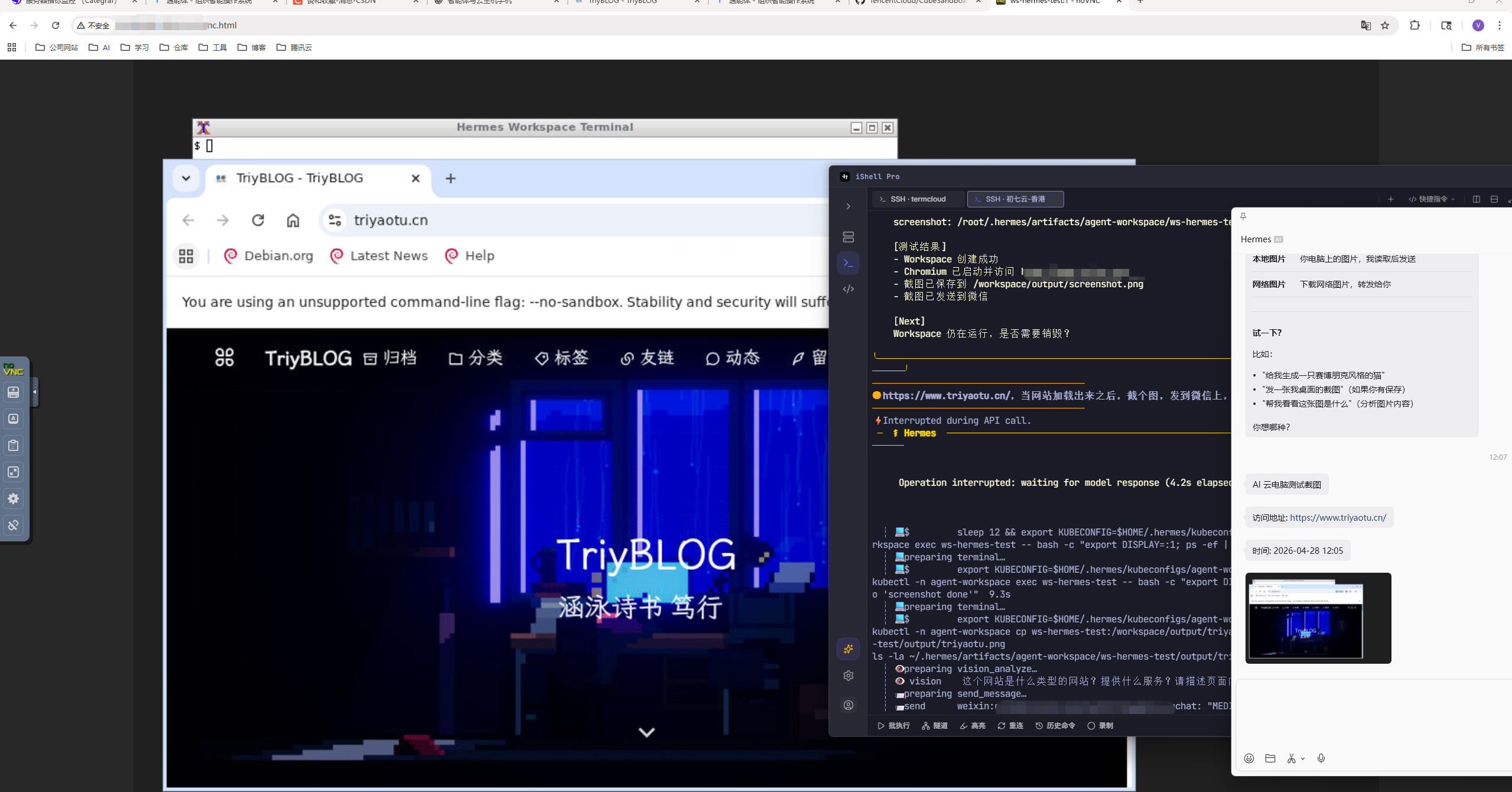Screen dimensions: 1512x792
Task: Close the TriyBLOG tab in Chromium
Action: pyautogui.click(x=415, y=178)
